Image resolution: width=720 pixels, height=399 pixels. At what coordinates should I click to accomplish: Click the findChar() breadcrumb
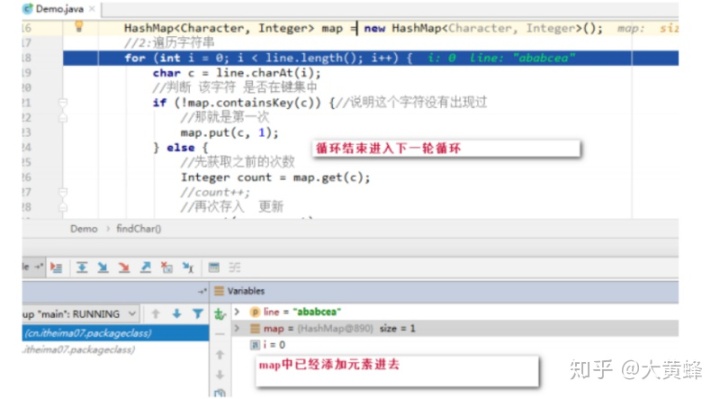pyautogui.click(x=139, y=229)
